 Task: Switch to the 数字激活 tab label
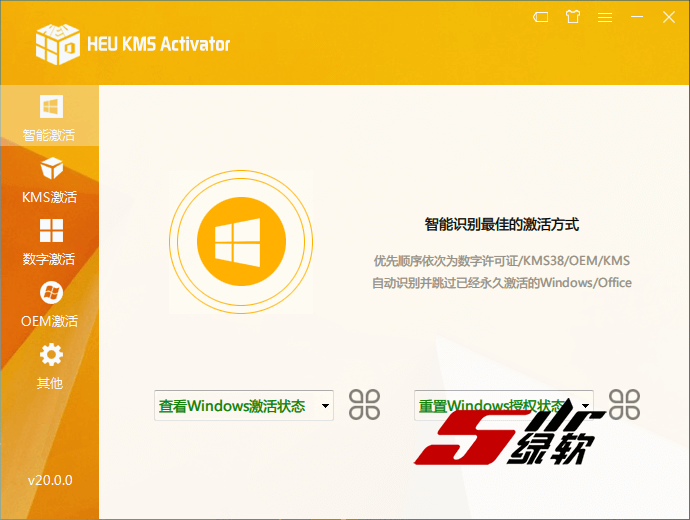49,259
